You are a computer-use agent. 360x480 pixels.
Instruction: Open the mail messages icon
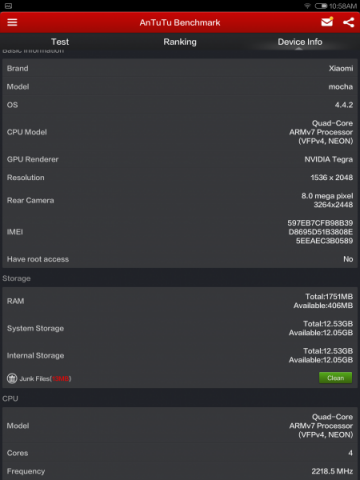click(x=327, y=22)
